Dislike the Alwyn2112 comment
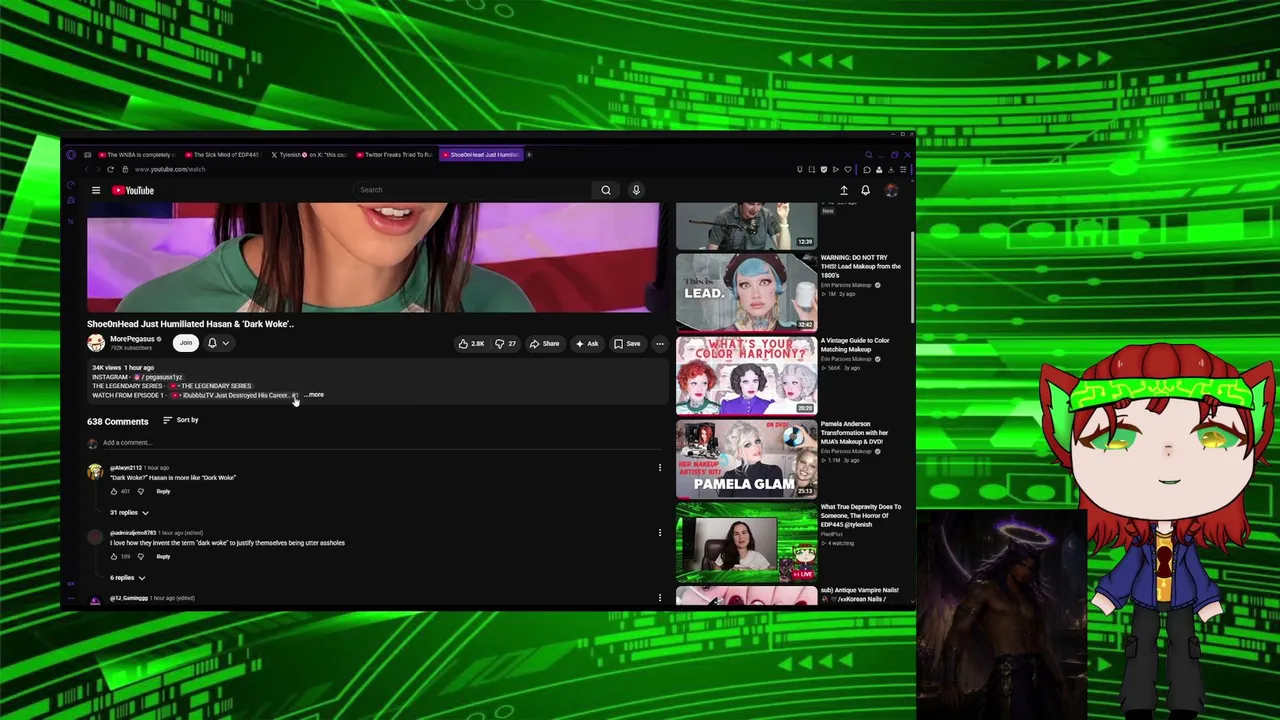Image resolution: width=1280 pixels, height=720 pixels. 140,492
